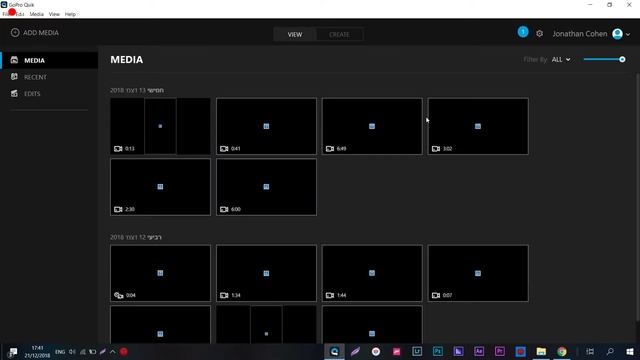Click the video camera icon beside 6:49
Viewport: 640px width, 360px height.
coord(330,149)
